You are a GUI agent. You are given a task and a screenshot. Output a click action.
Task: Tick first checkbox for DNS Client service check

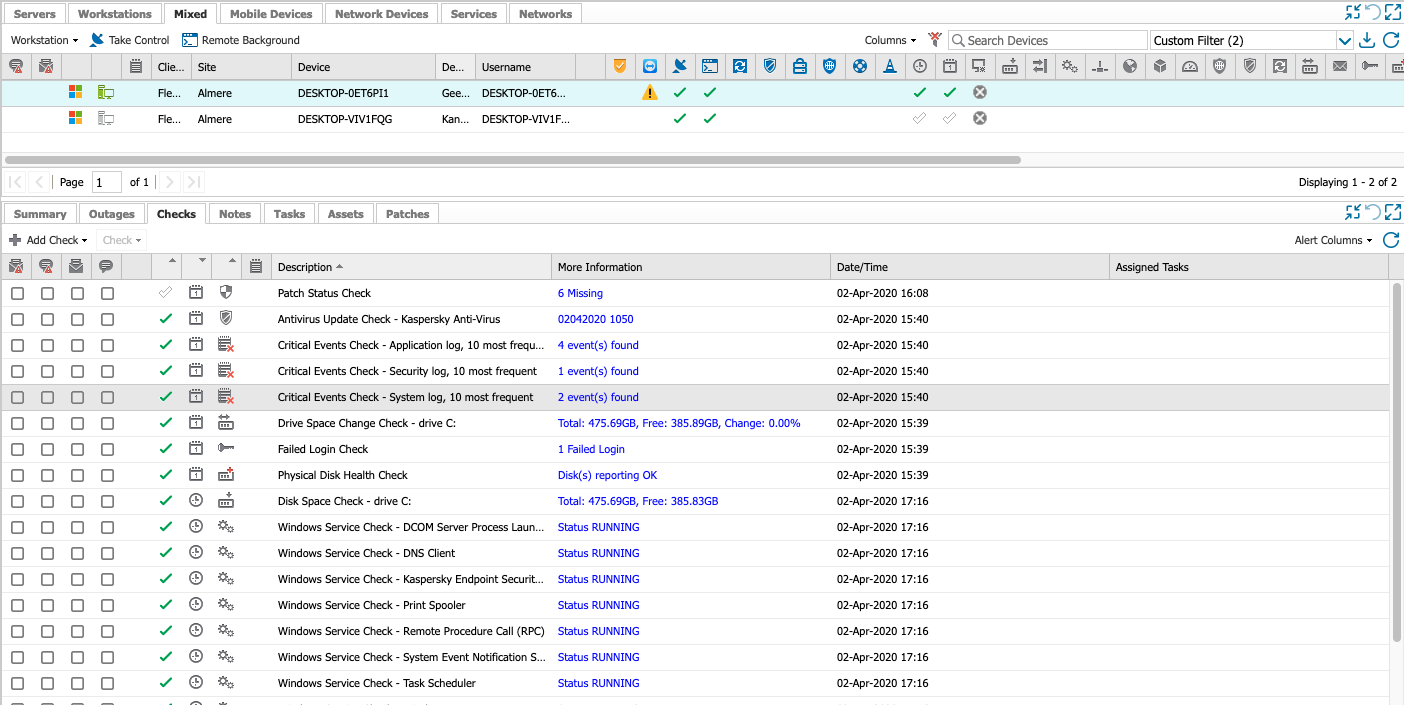17,554
